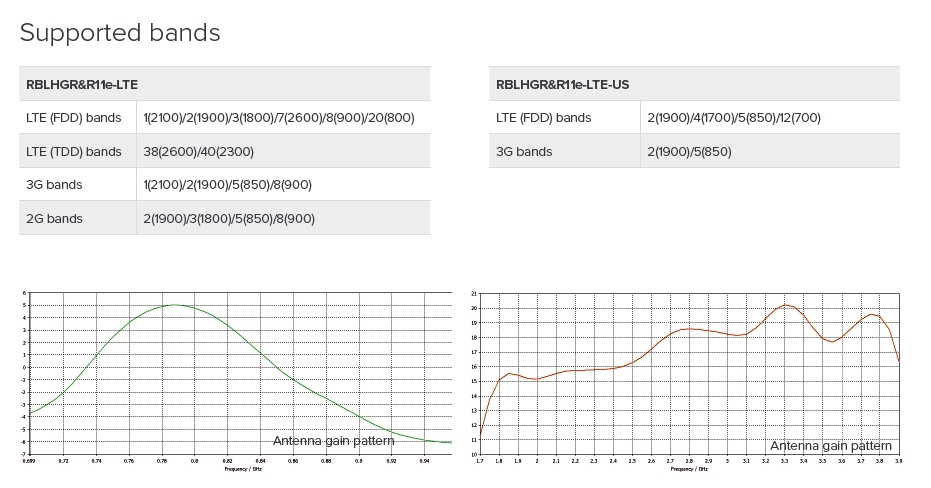This screenshot has height=488, width=931.
Task: Click the peak of the green gain curve
Action: point(175,305)
